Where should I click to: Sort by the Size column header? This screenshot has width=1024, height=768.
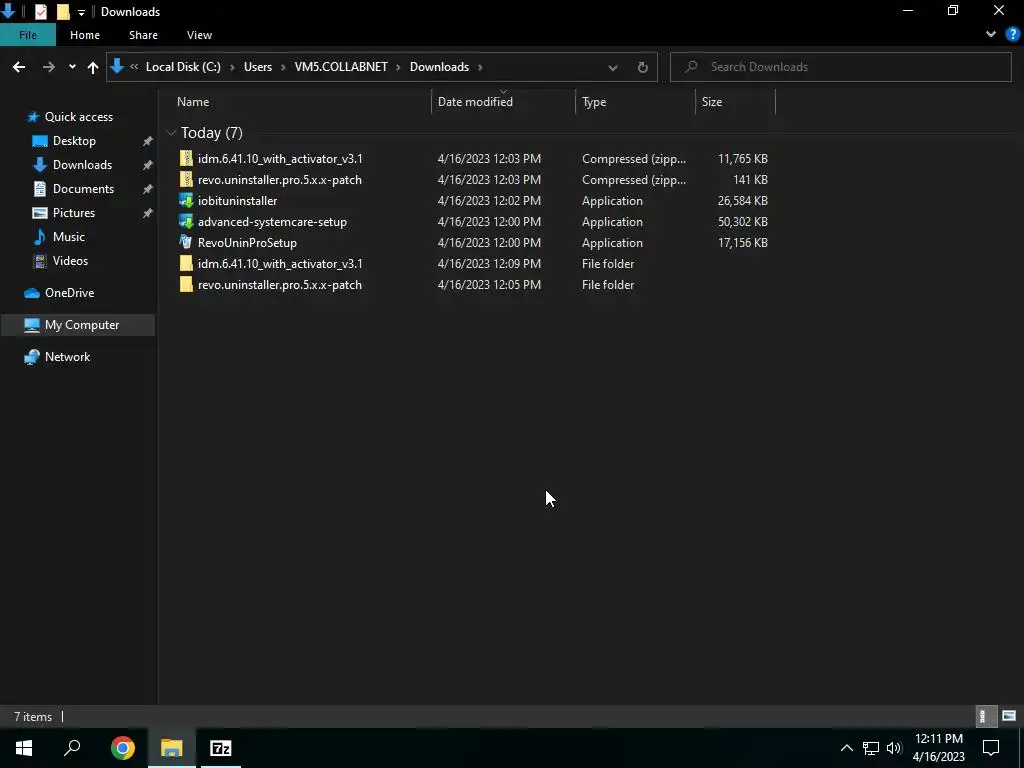pos(735,102)
